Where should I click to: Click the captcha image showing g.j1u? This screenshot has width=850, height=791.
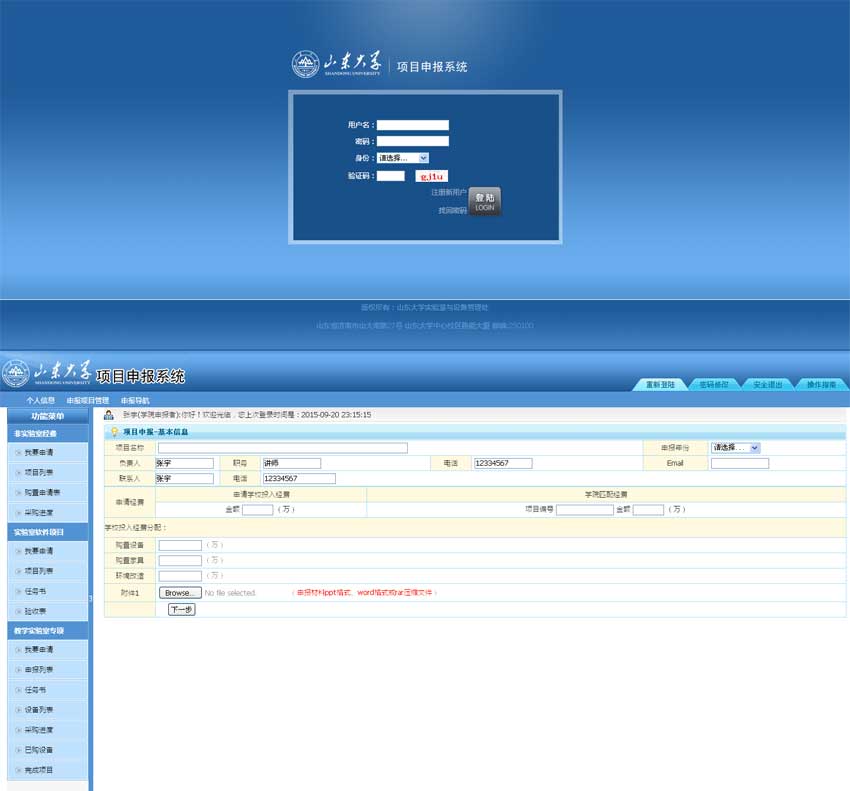tap(431, 176)
